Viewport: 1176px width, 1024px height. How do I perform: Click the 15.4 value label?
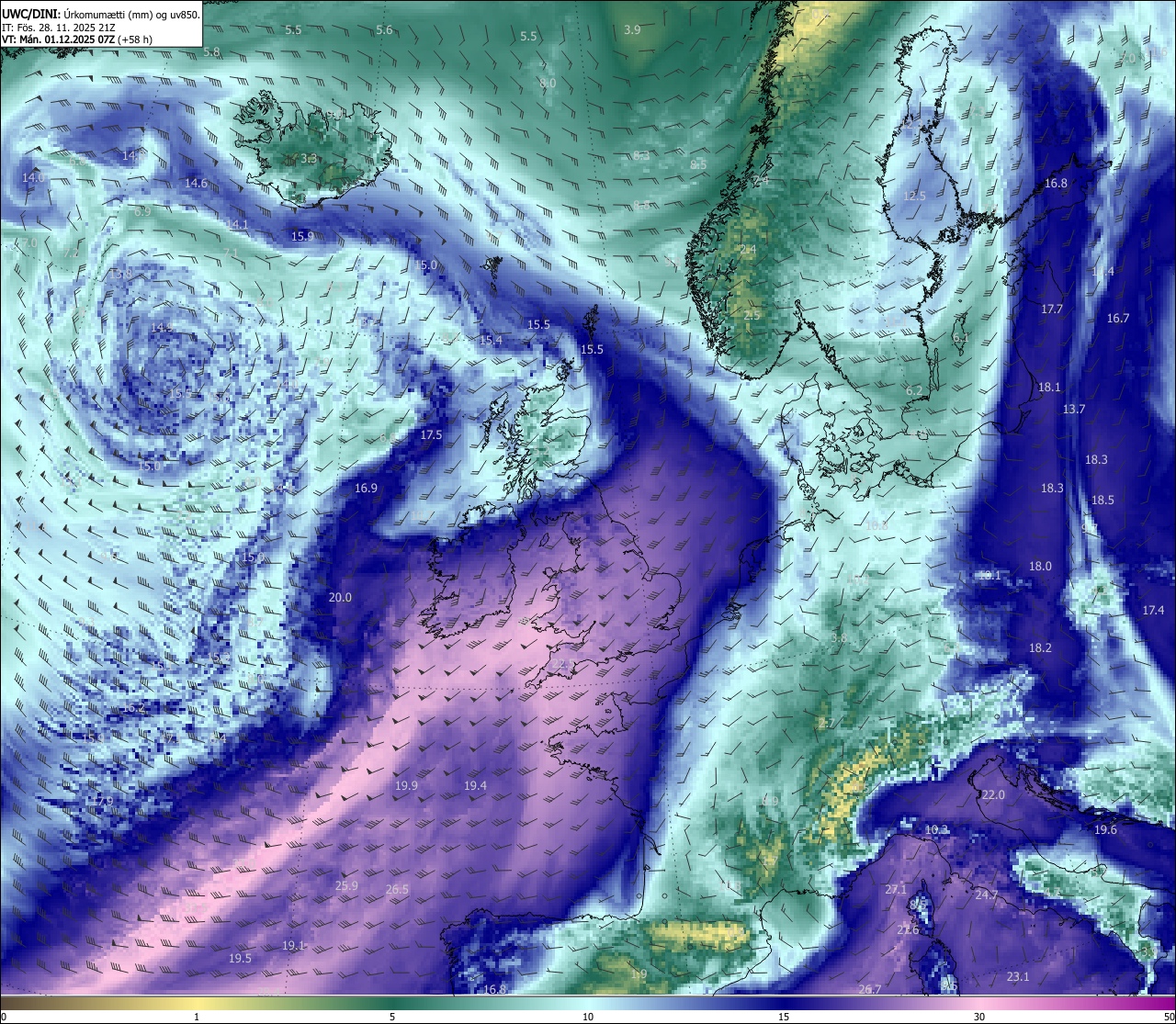[x=491, y=341]
